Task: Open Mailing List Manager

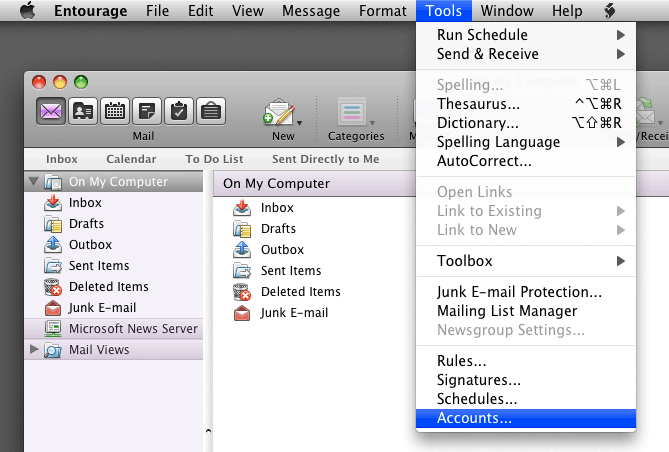Action: (526, 311)
